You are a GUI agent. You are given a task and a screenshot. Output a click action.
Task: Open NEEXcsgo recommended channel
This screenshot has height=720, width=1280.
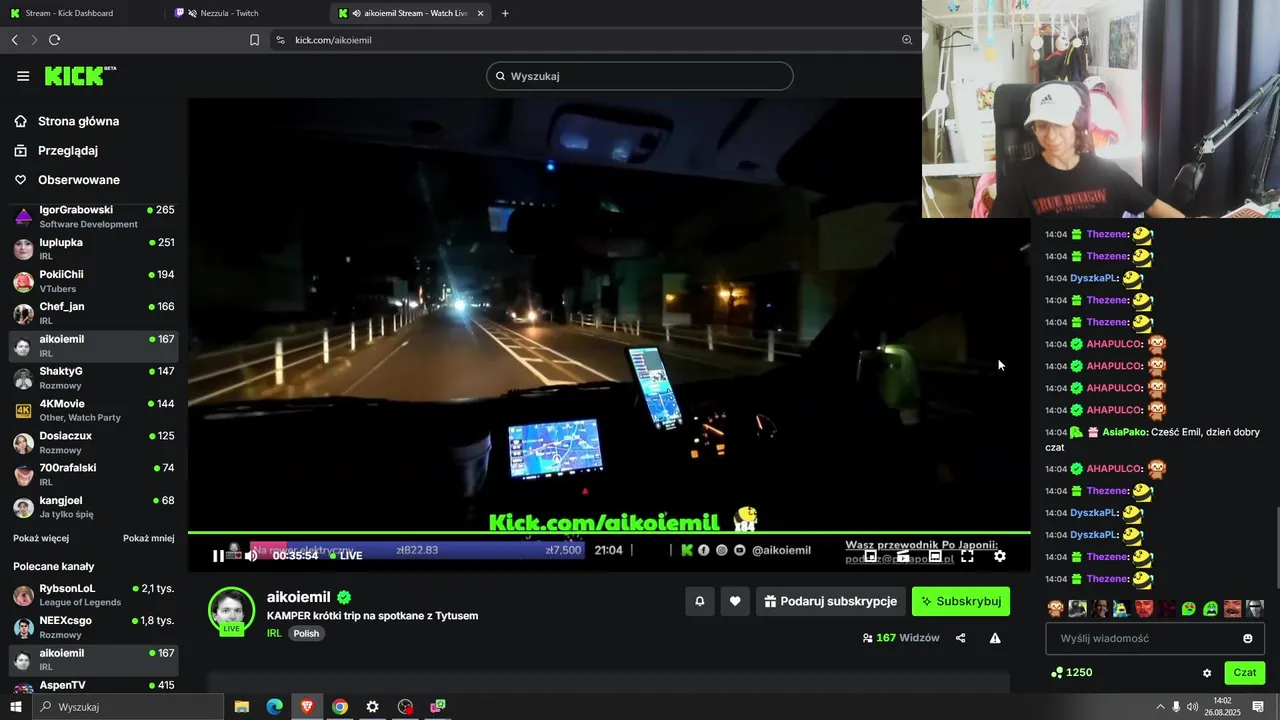[94, 627]
